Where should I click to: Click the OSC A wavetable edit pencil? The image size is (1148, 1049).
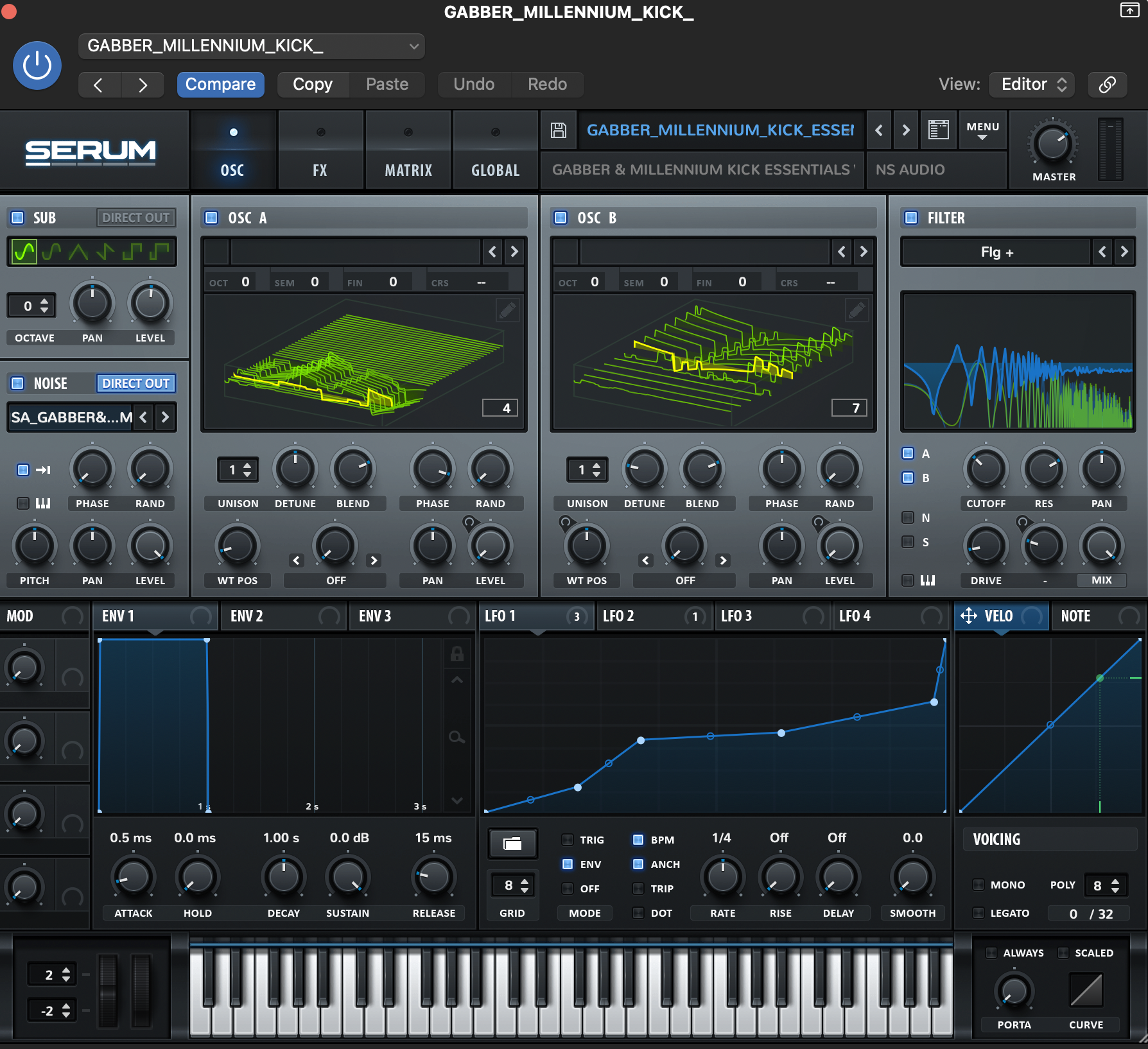[x=507, y=311]
